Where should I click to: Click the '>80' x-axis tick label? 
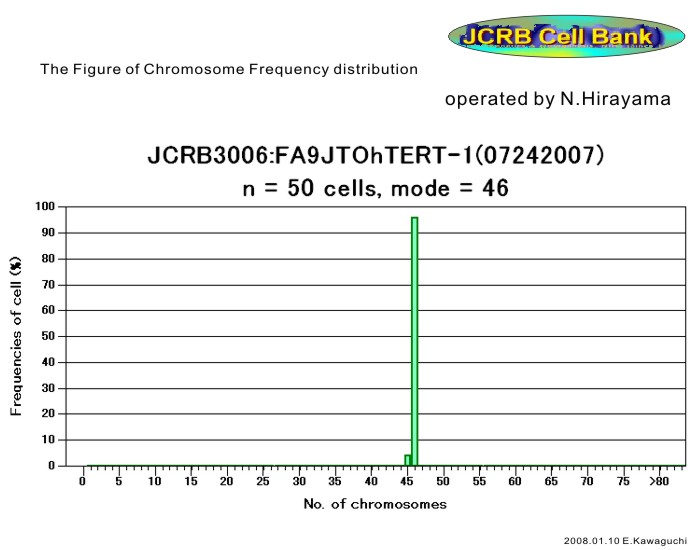pyautogui.click(x=659, y=481)
